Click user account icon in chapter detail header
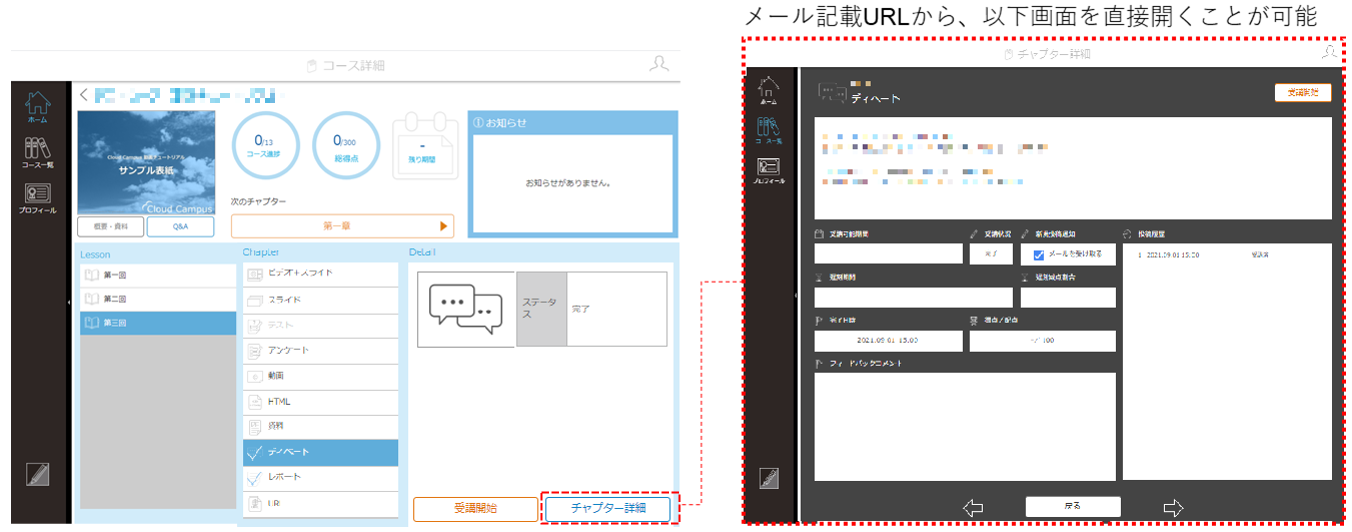 [x=1328, y=51]
